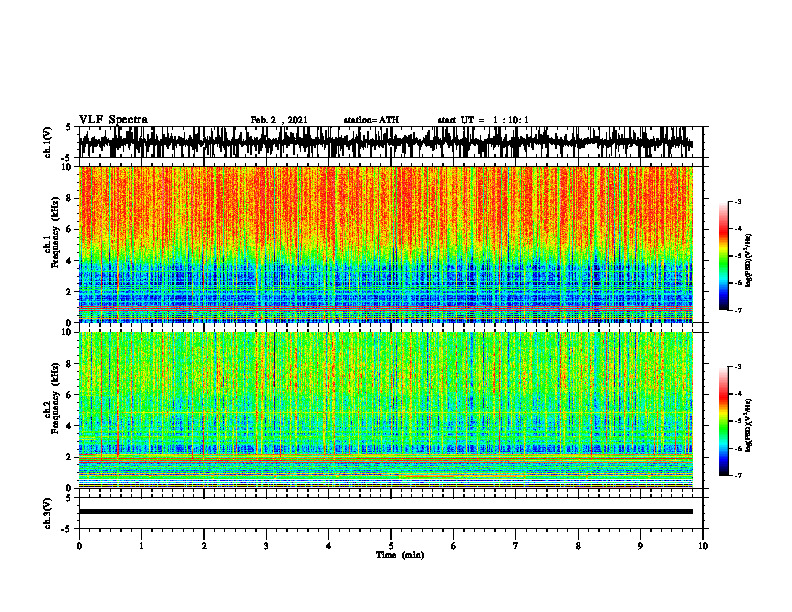
Task: Click the "ch.3(V)" axis label
Action: tap(48, 513)
